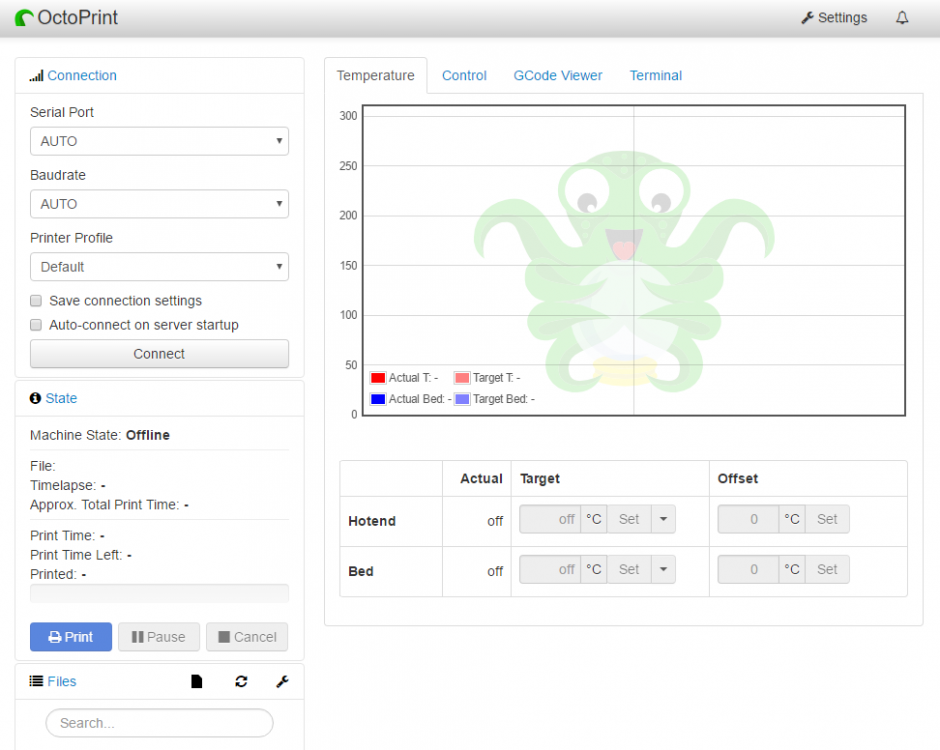Image resolution: width=940 pixels, height=750 pixels.
Task: Open the GCode Viewer tab
Action: pos(558,76)
